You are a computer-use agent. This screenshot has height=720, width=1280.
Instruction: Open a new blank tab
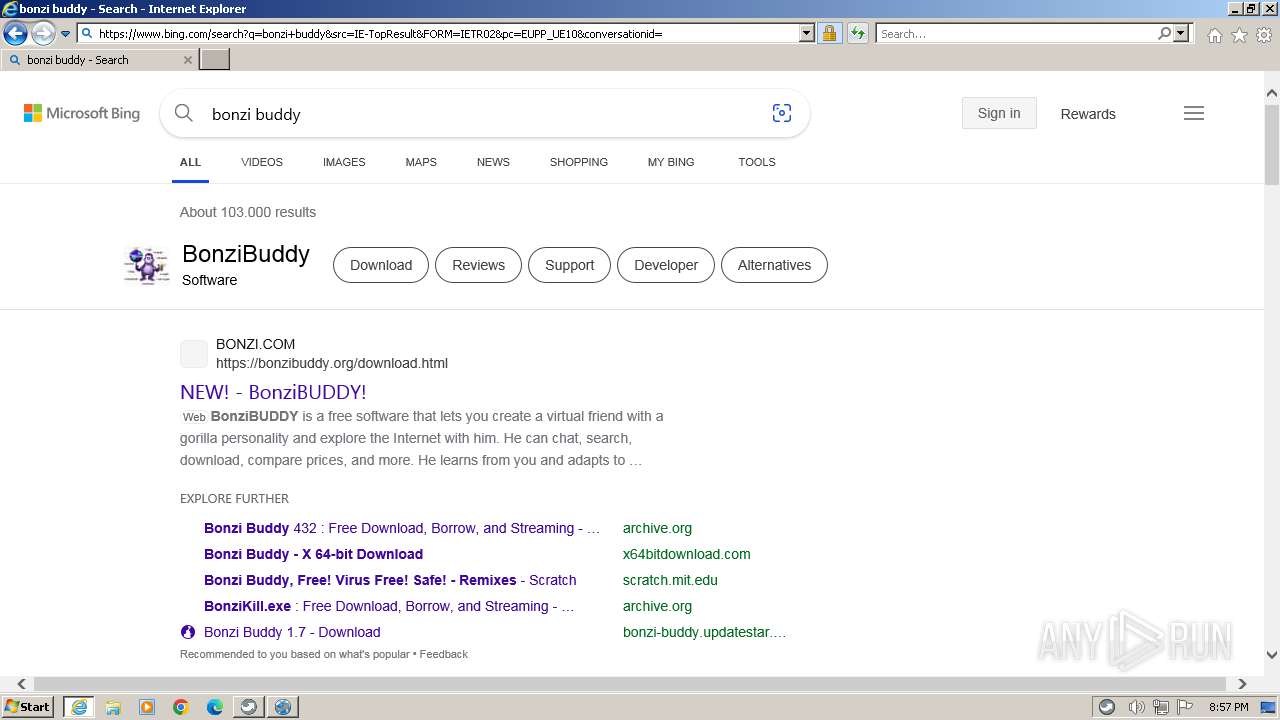pyautogui.click(x=215, y=59)
